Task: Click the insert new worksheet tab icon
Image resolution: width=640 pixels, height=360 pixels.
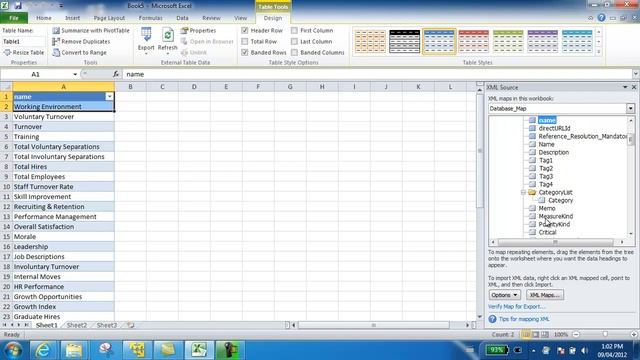Action: coord(130,325)
